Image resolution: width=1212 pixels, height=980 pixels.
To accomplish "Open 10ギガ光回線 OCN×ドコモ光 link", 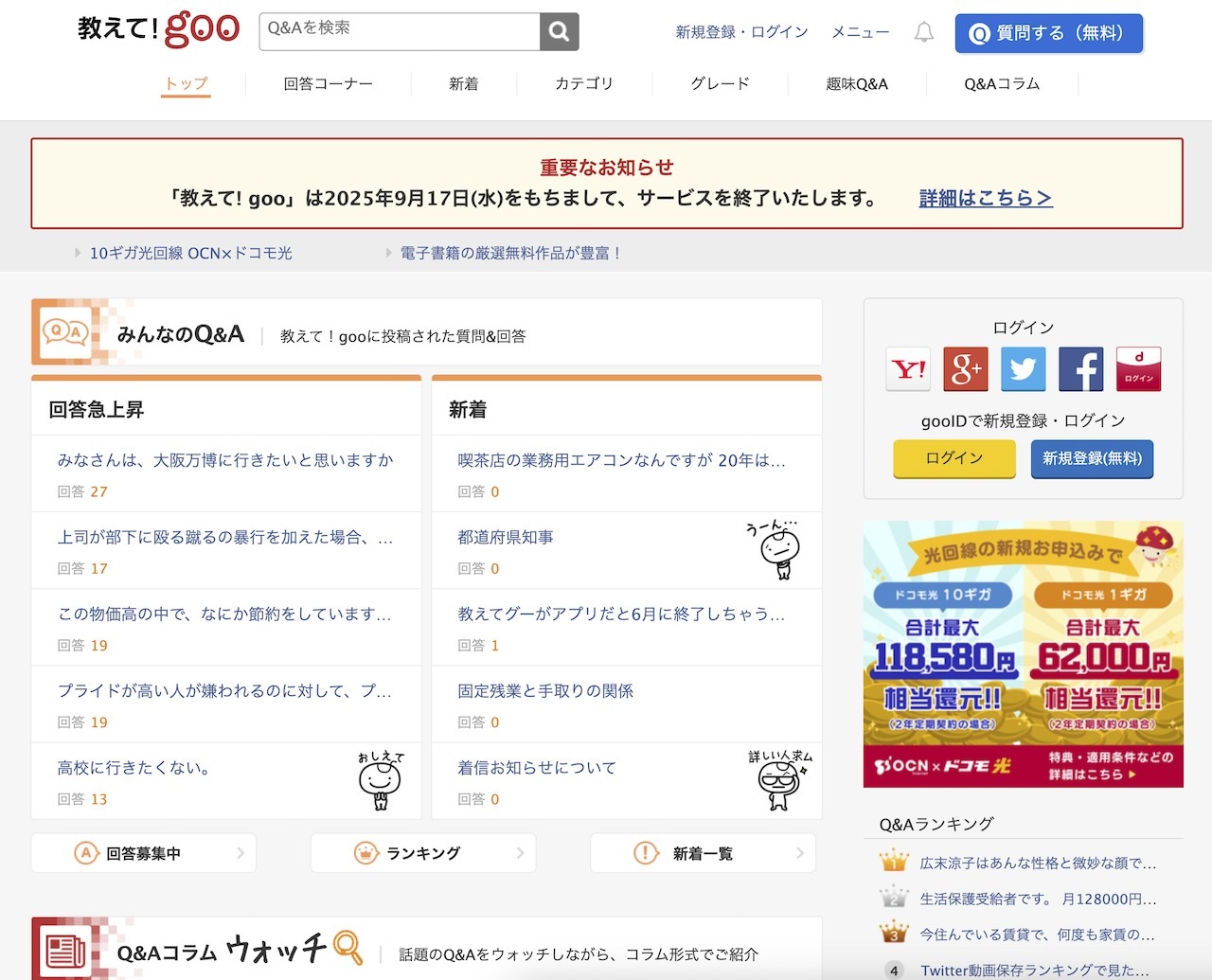I will [x=190, y=253].
